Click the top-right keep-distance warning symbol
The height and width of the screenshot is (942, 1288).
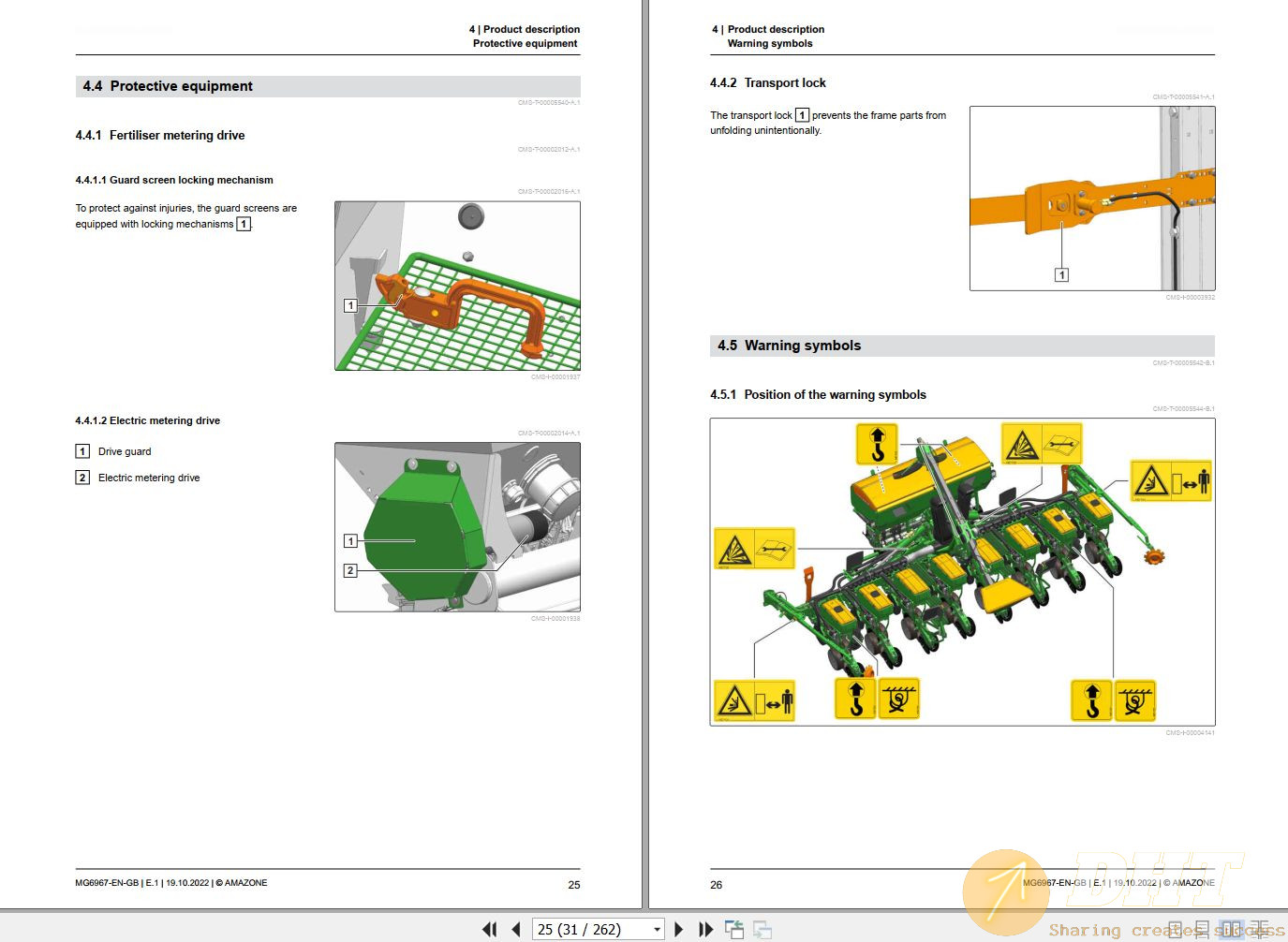click(1171, 480)
